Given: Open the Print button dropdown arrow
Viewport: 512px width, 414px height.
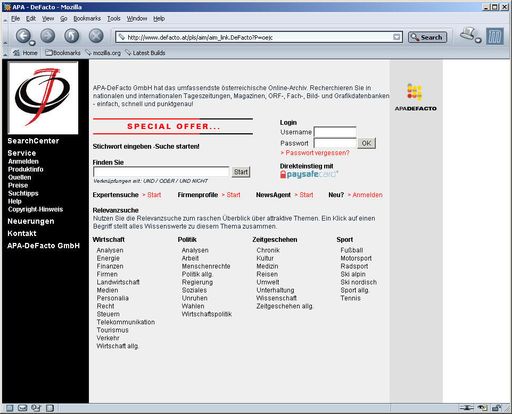Looking at the screenshot, I should pyautogui.click(x=478, y=41).
